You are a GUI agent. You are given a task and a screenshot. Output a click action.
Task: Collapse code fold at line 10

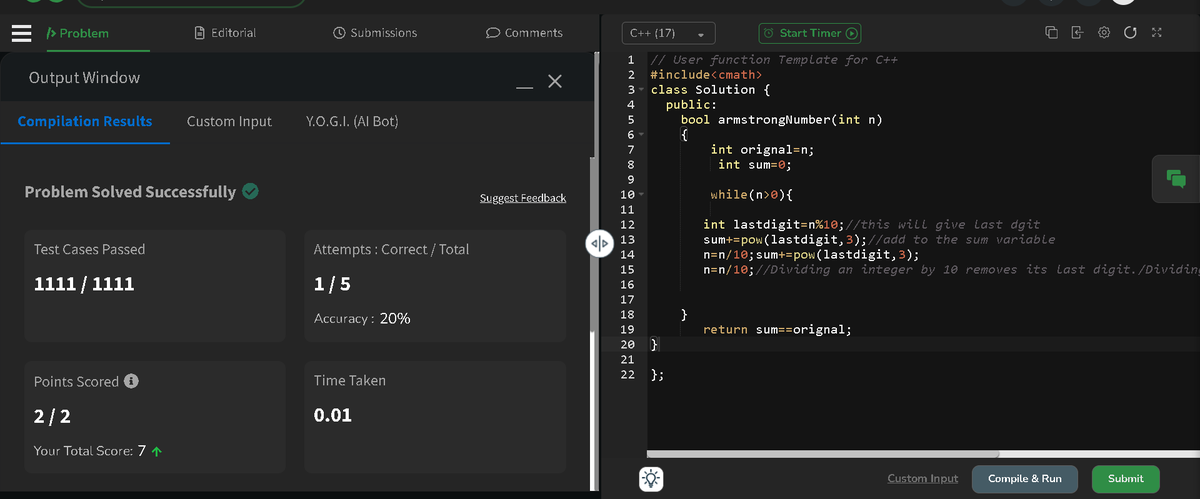pyautogui.click(x=641, y=195)
